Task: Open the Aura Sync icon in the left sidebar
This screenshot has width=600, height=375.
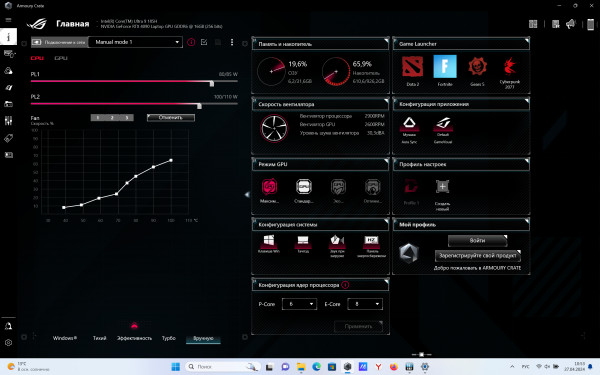Action: pos(8,71)
